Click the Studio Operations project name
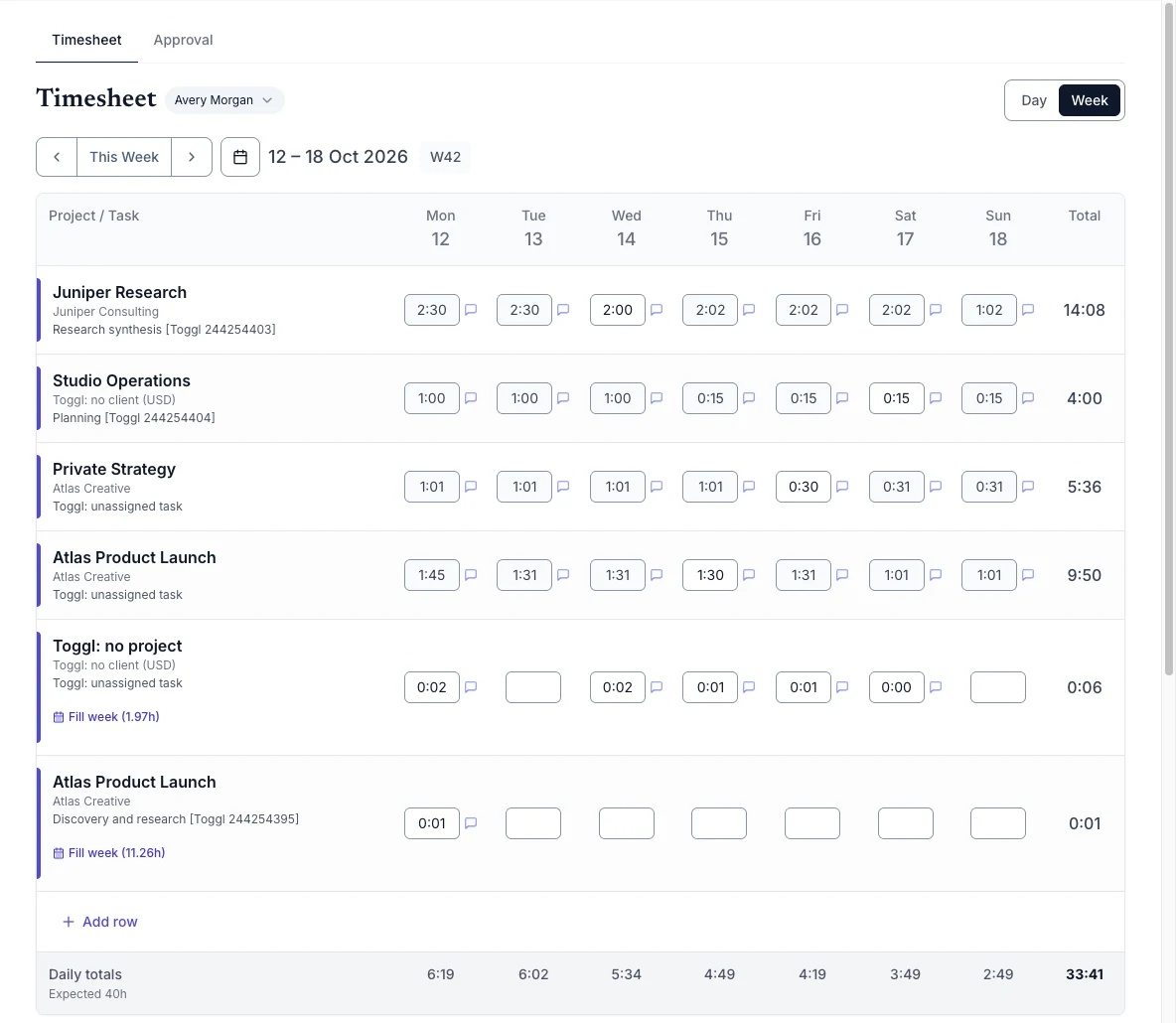This screenshot has width=1176, height=1023. click(x=121, y=381)
